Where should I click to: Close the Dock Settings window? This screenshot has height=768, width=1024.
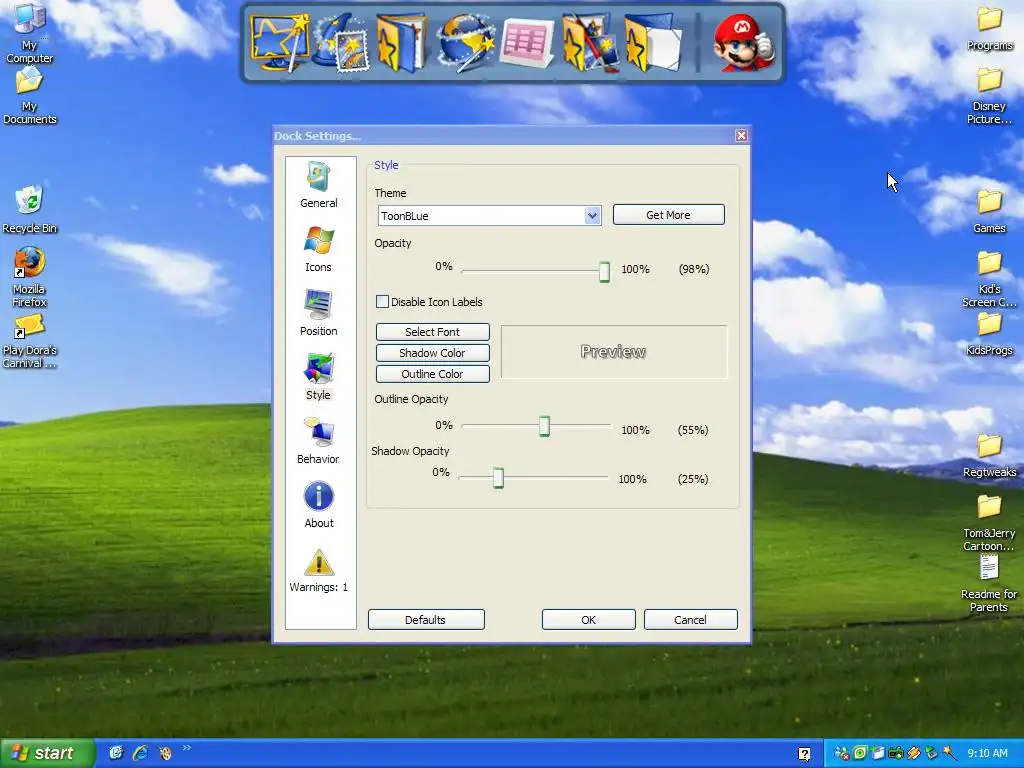point(741,135)
